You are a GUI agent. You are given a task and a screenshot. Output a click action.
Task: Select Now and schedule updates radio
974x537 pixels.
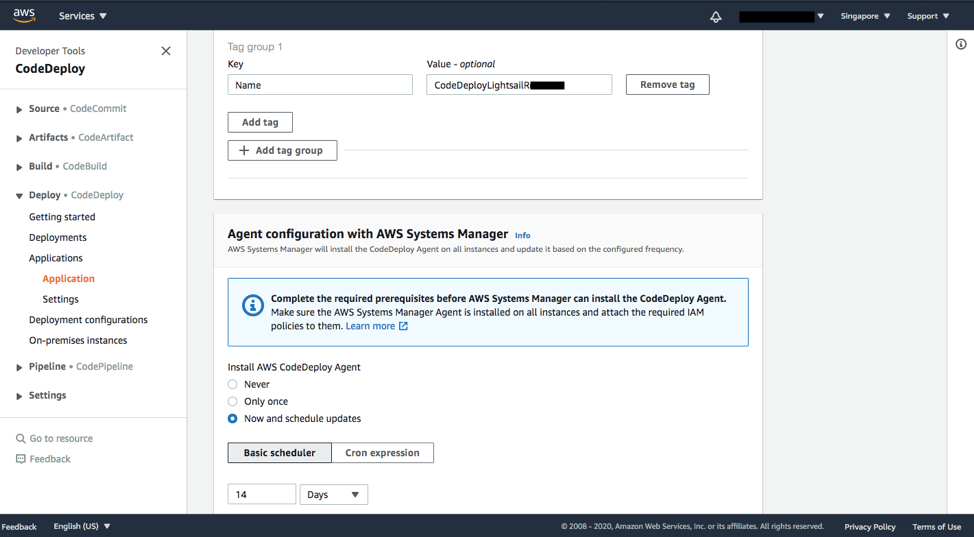click(232, 419)
